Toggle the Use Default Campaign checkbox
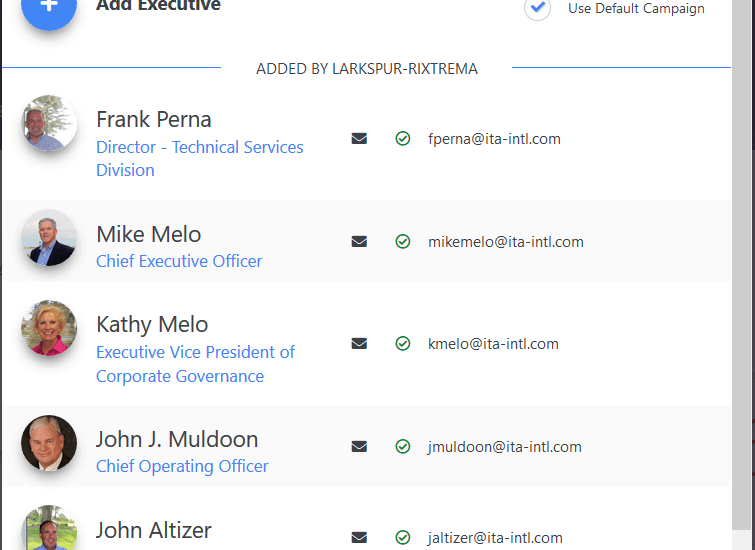 pos(538,8)
